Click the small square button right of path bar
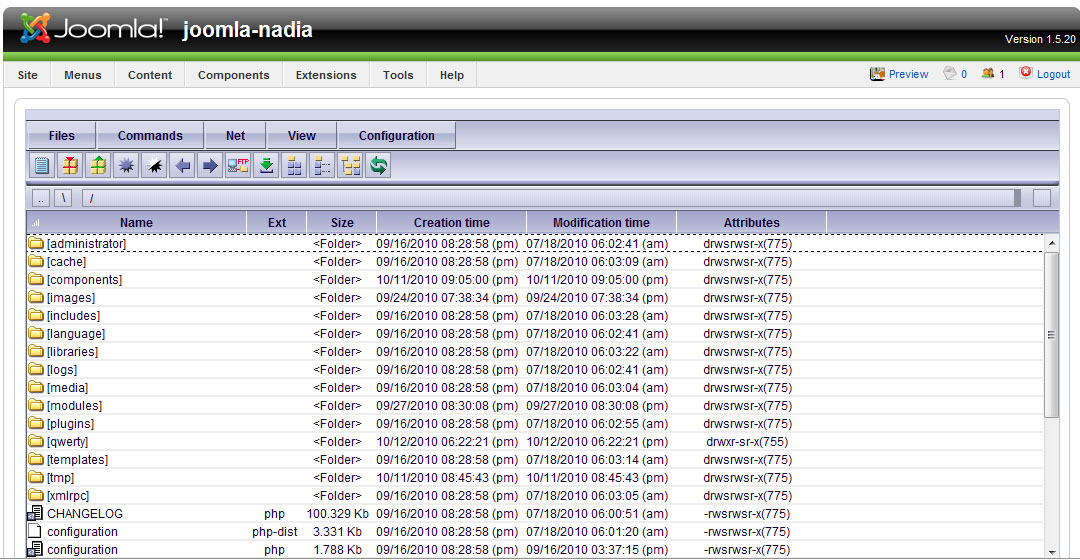This screenshot has width=1080, height=560. (1042, 198)
